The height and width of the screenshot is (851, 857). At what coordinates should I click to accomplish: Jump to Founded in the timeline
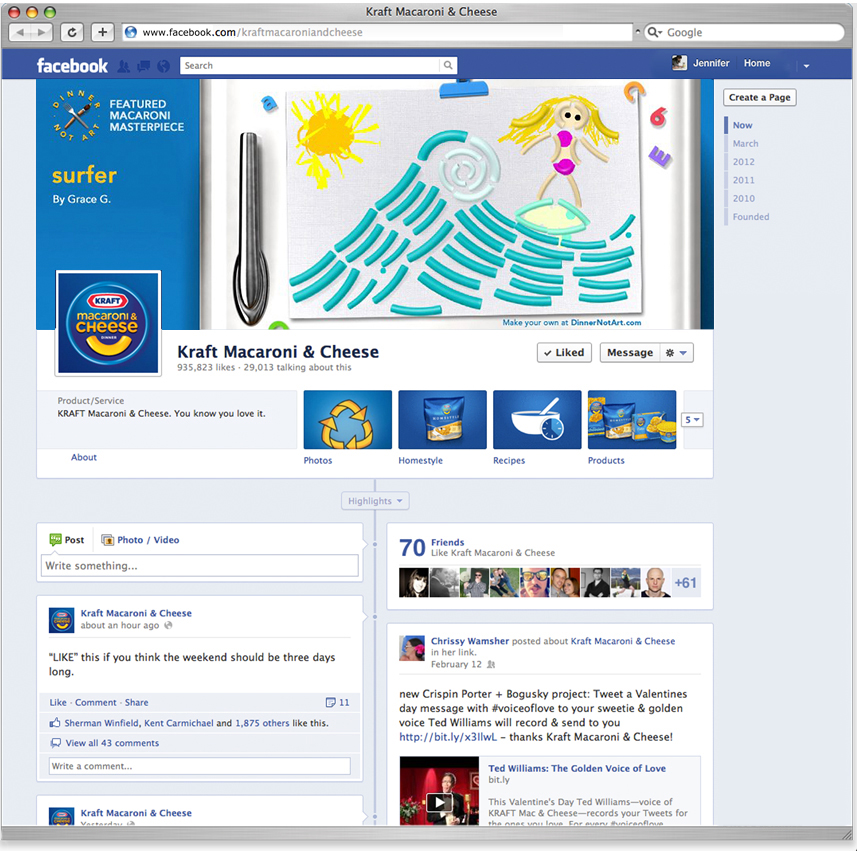(x=751, y=217)
